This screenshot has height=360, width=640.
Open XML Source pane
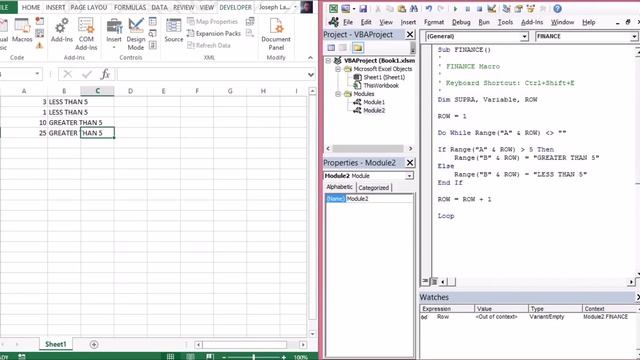point(173,31)
